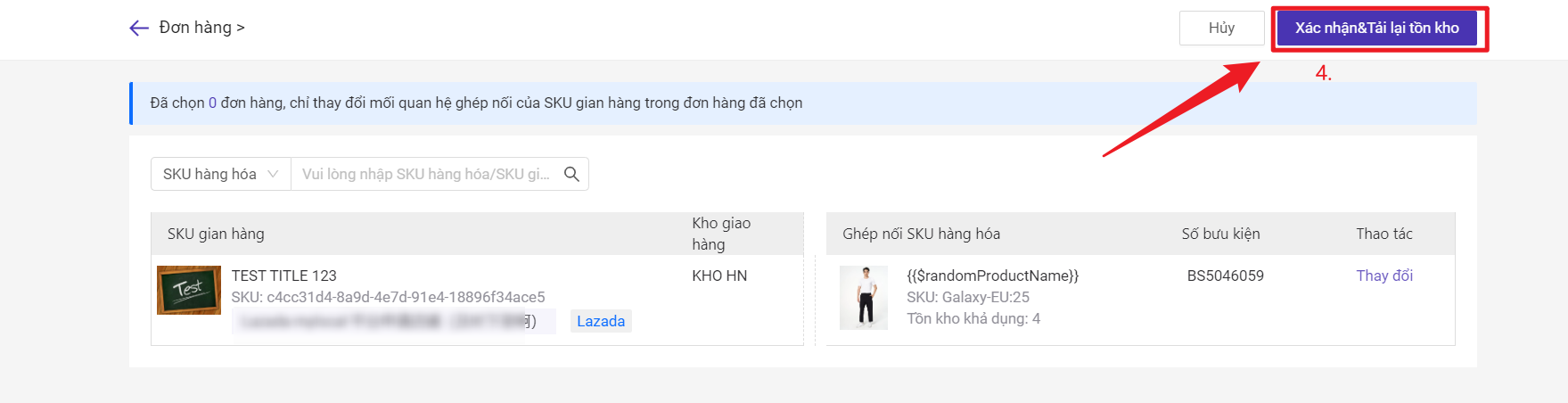This screenshot has width=1568, height=403.
Task: Select the Lazada platform tag
Action: (601, 321)
